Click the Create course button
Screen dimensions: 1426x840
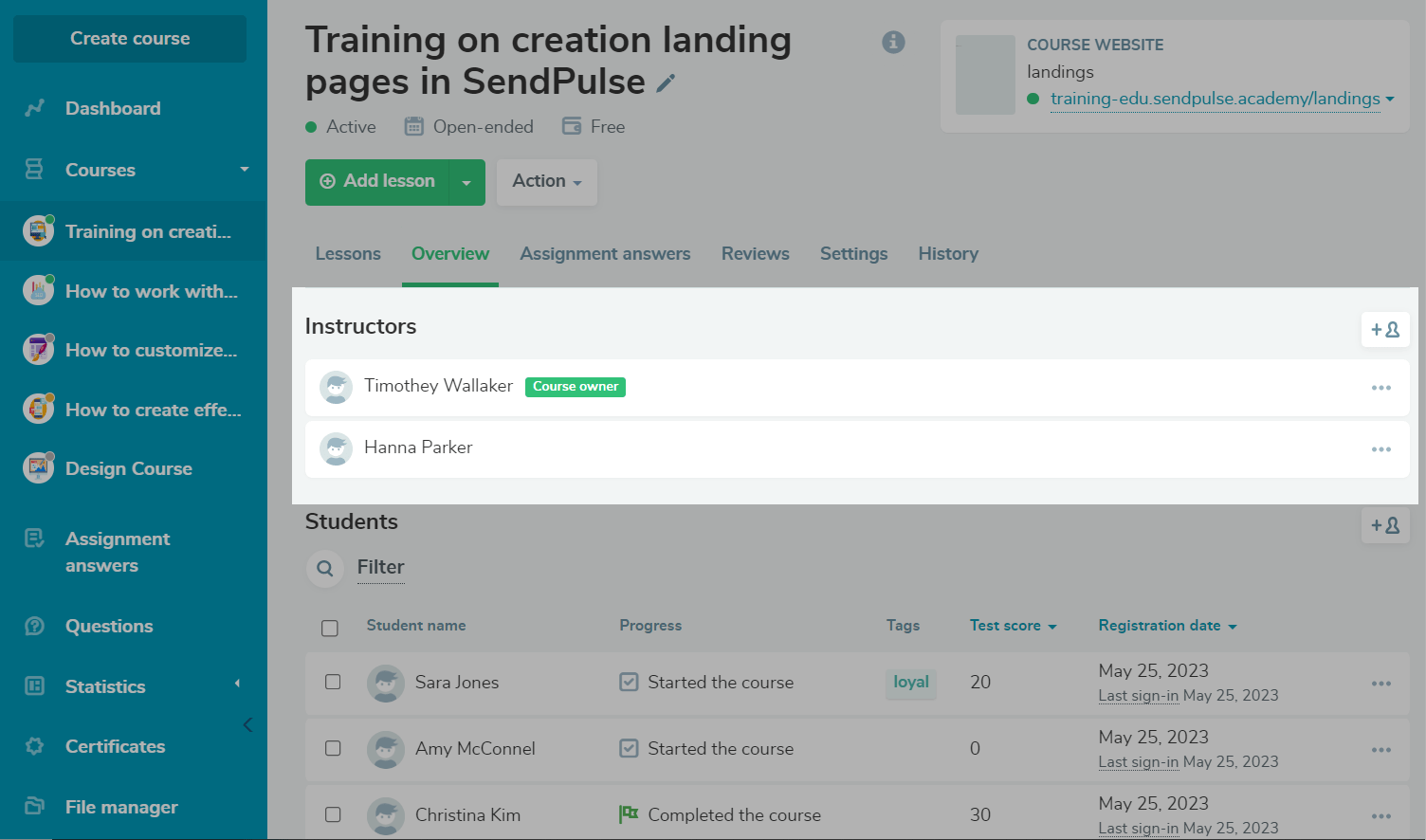click(x=130, y=39)
